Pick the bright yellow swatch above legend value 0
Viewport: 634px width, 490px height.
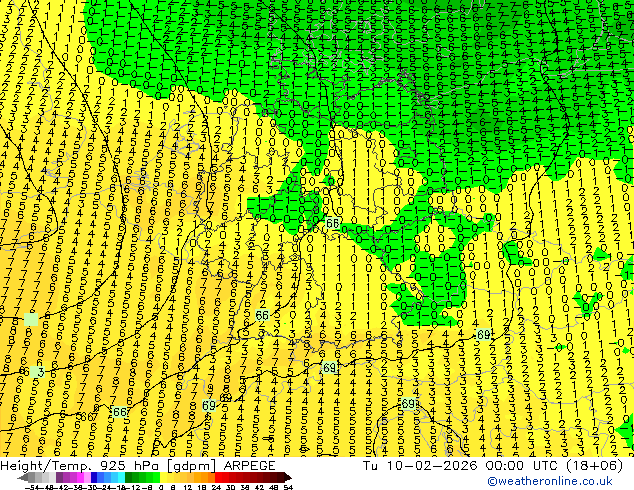pyautogui.click(x=163, y=477)
